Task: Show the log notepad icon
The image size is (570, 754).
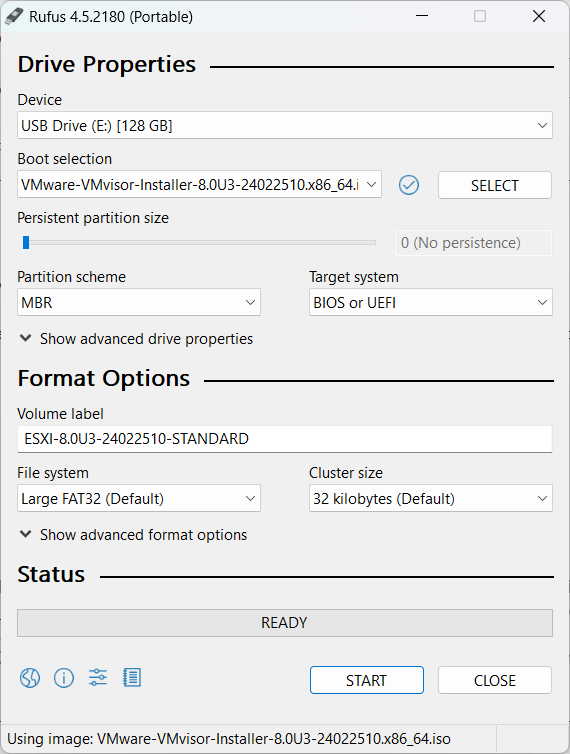Action: click(132, 678)
